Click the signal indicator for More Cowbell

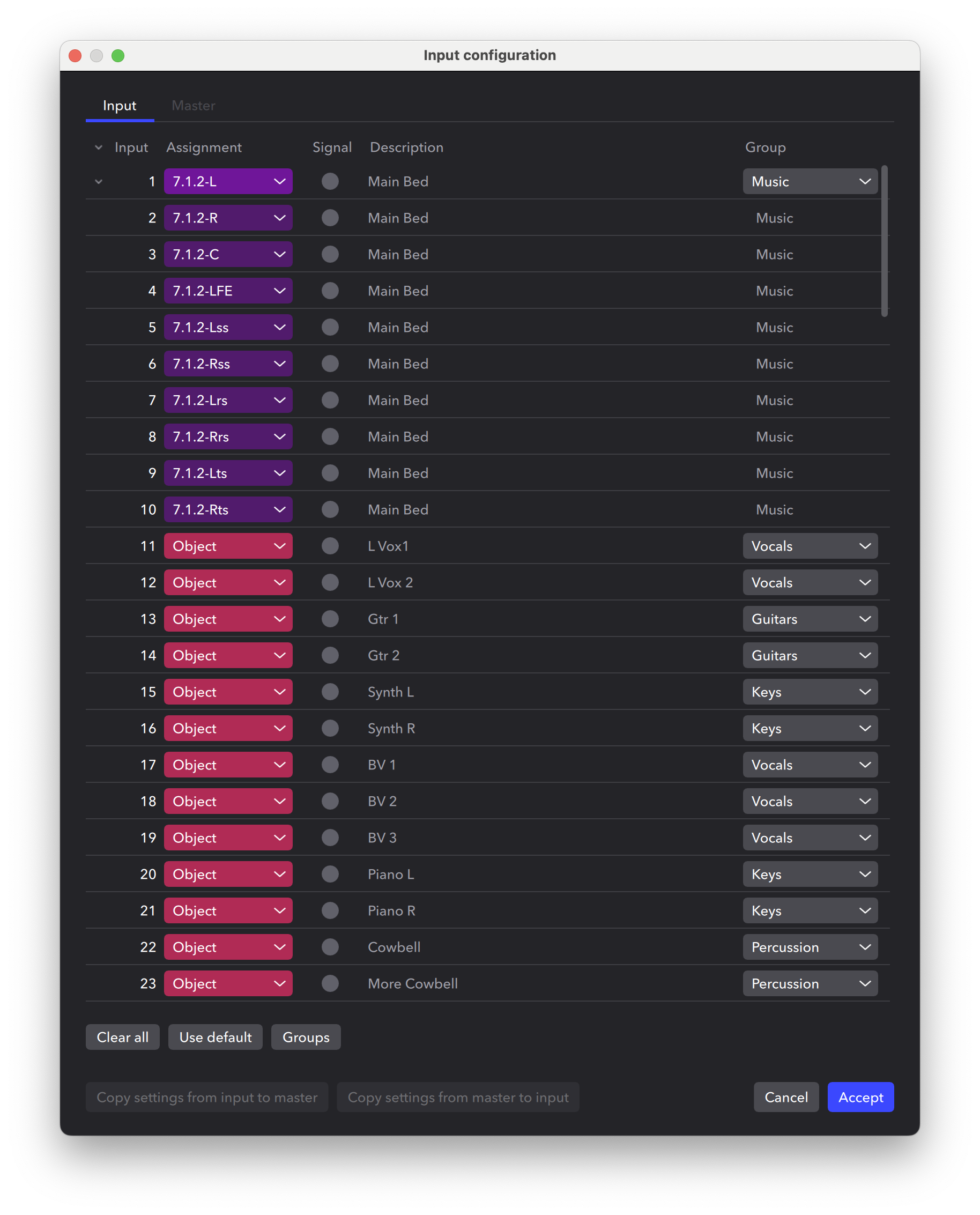pos(330,983)
